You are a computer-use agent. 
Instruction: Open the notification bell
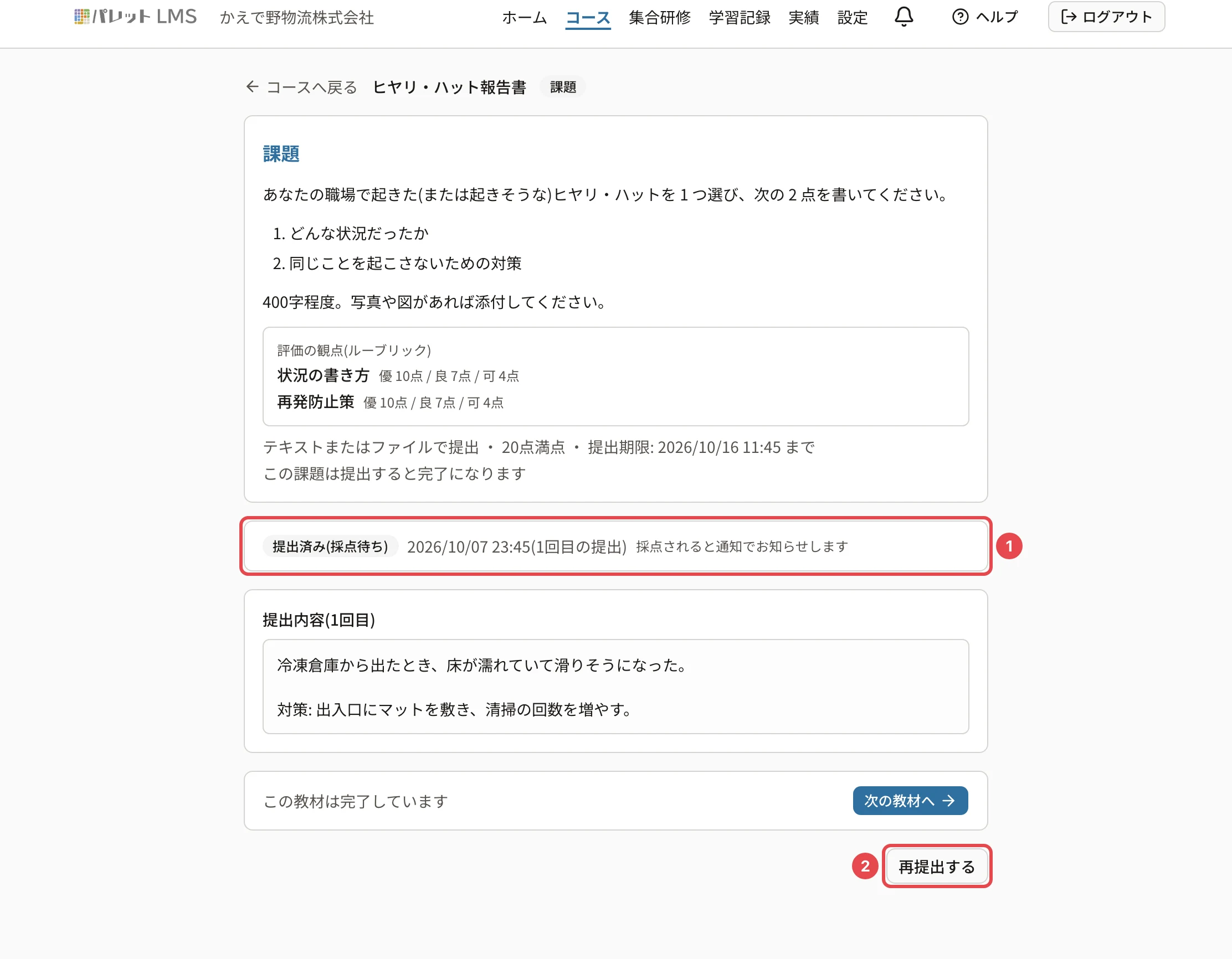coord(904,17)
